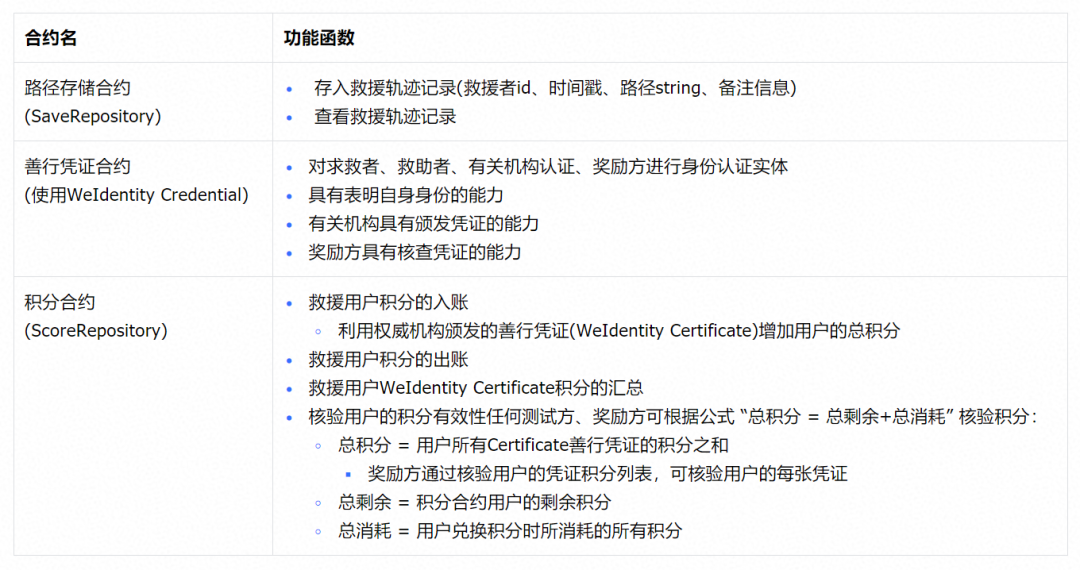The height and width of the screenshot is (570, 1080).
Task: Click the '查看救援轨迹记录' bullet line
Action: click(385, 116)
